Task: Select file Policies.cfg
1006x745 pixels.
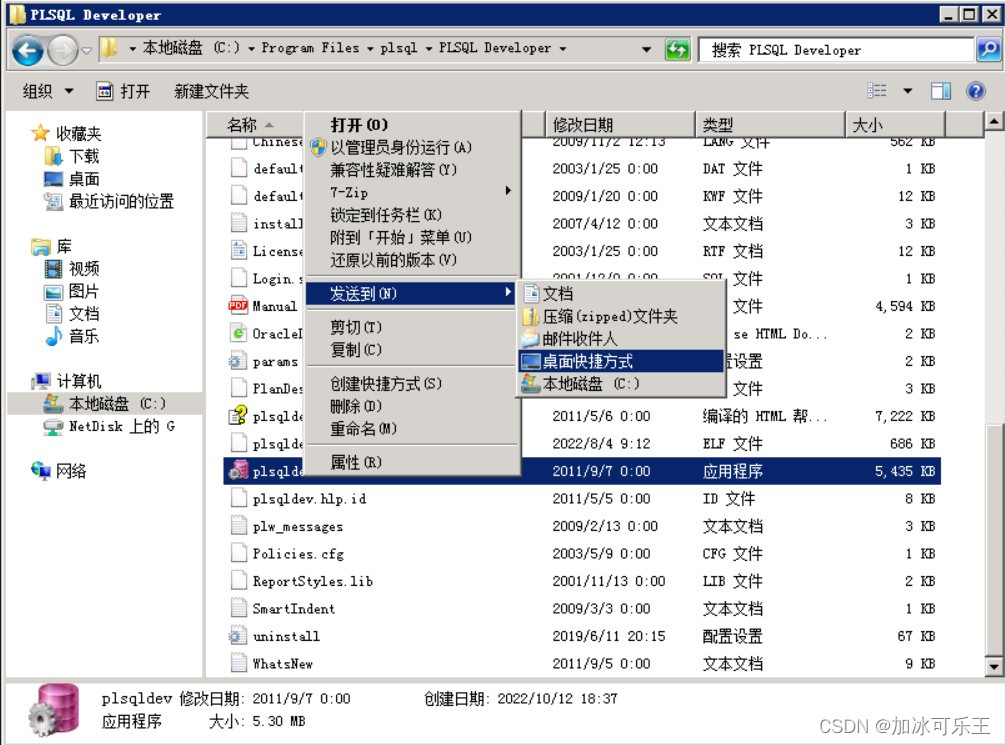Action: [x=298, y=553]
